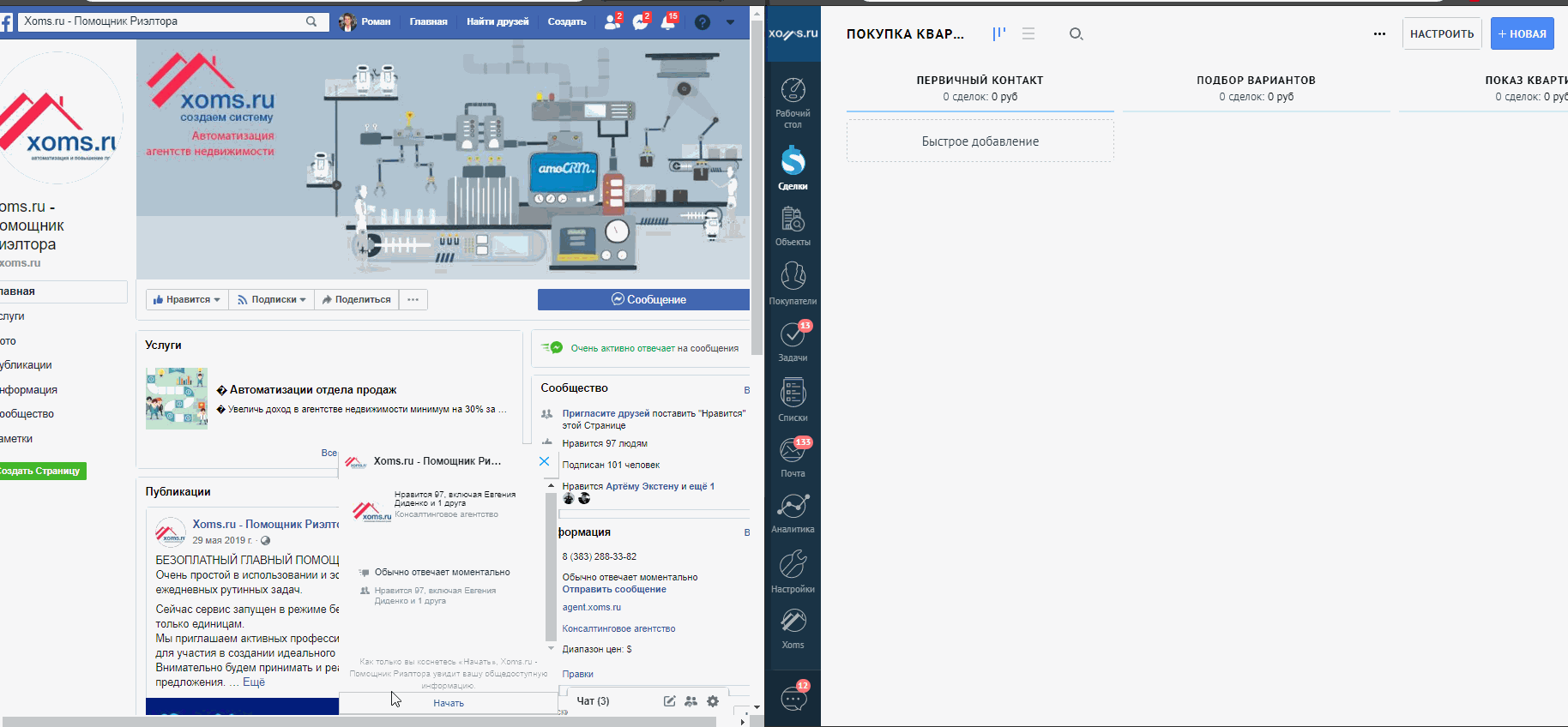
Task: Open Покупатели section in sidebar
Action: [x=793, y=284]
